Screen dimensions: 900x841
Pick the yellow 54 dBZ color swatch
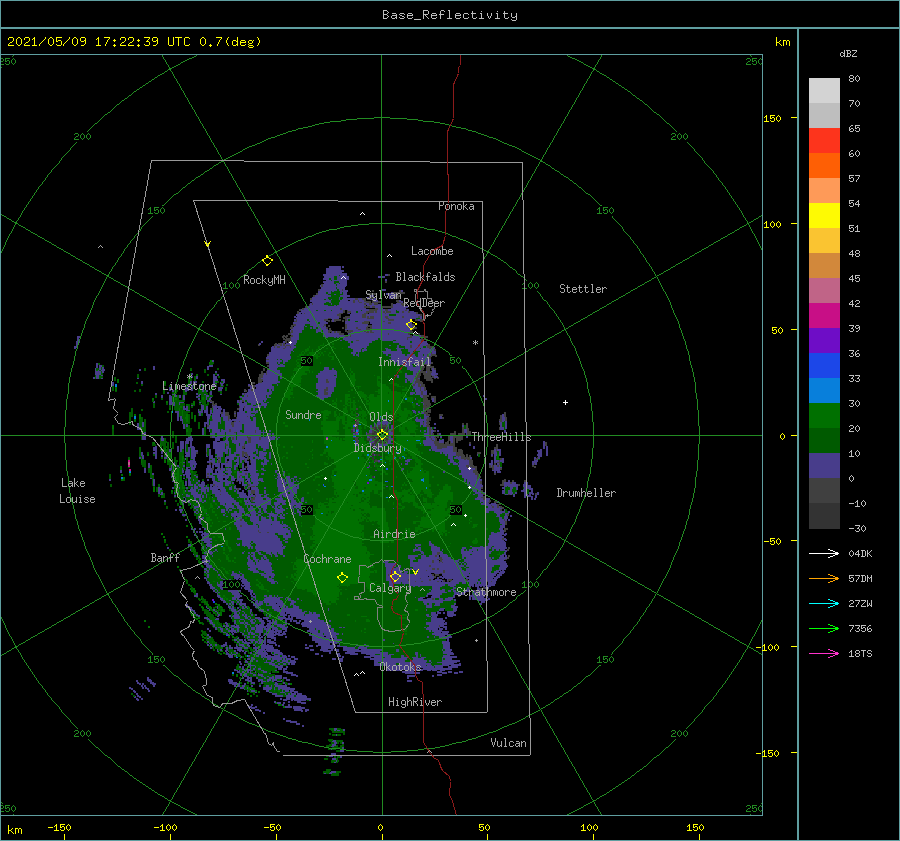pyautogui.click(x=824, y=216)
